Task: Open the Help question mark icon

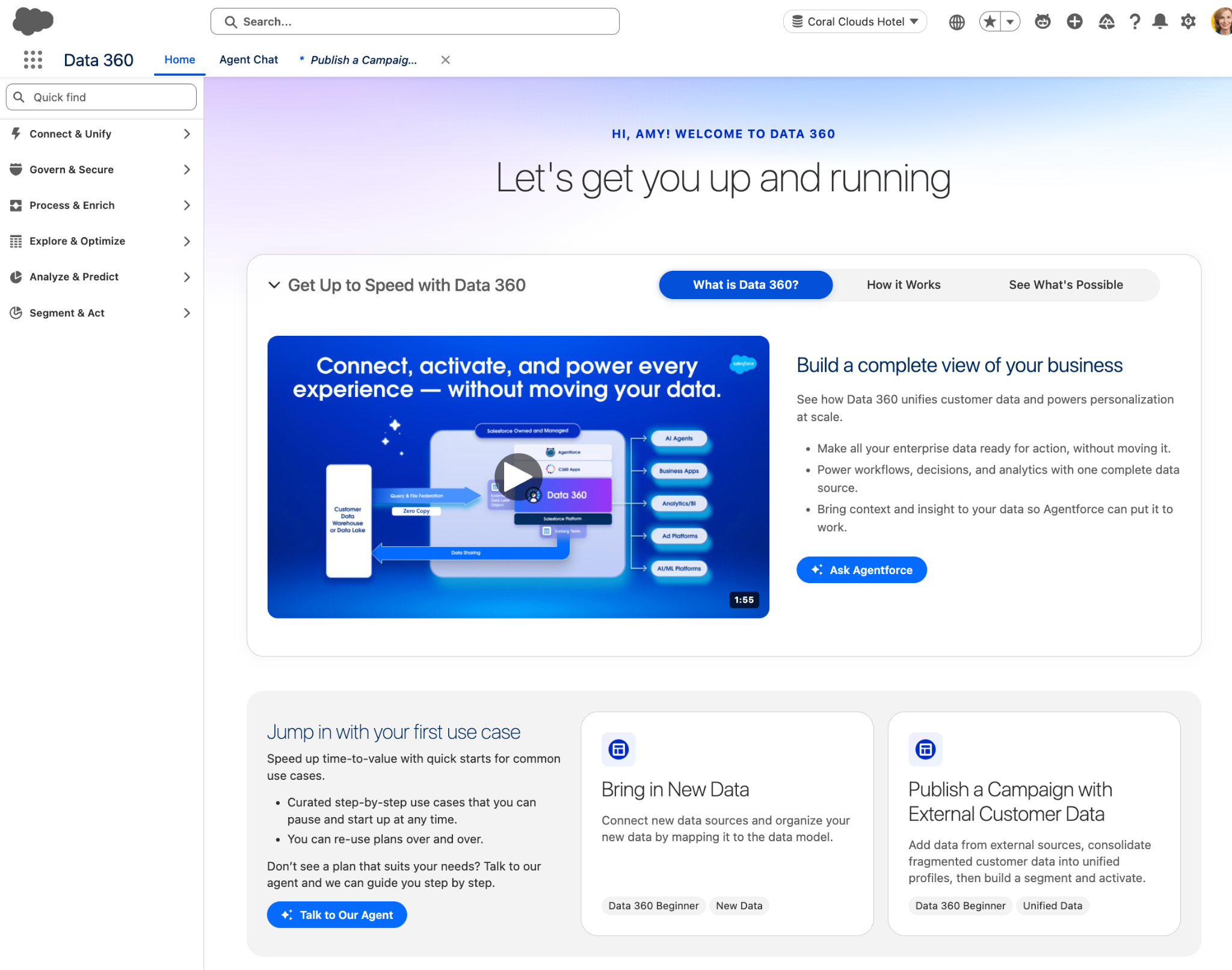Action: coord(1135,22)
